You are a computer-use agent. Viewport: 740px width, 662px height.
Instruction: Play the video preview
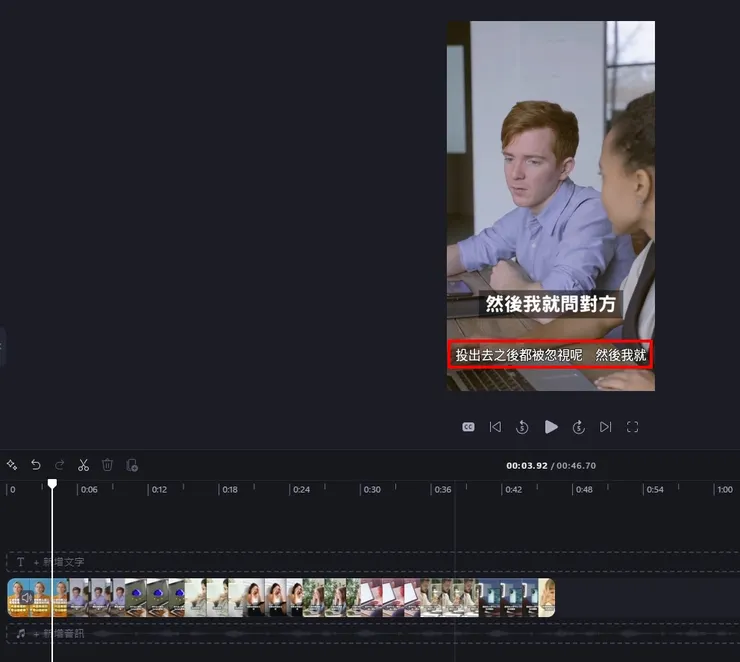tap(551, 427)
